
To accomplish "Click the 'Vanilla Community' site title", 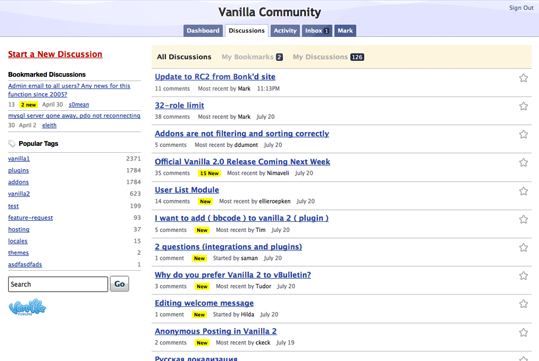I will [x=270, y=12].
